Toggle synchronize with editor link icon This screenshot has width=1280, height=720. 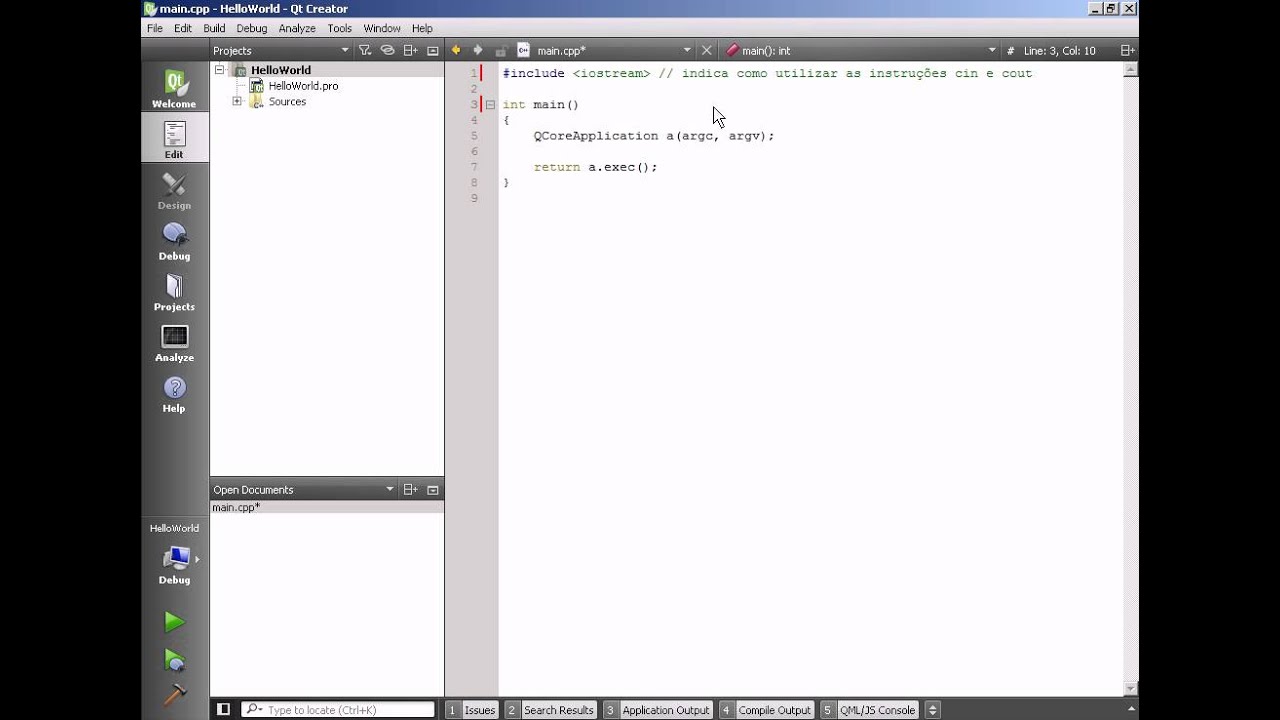[387, 50]
